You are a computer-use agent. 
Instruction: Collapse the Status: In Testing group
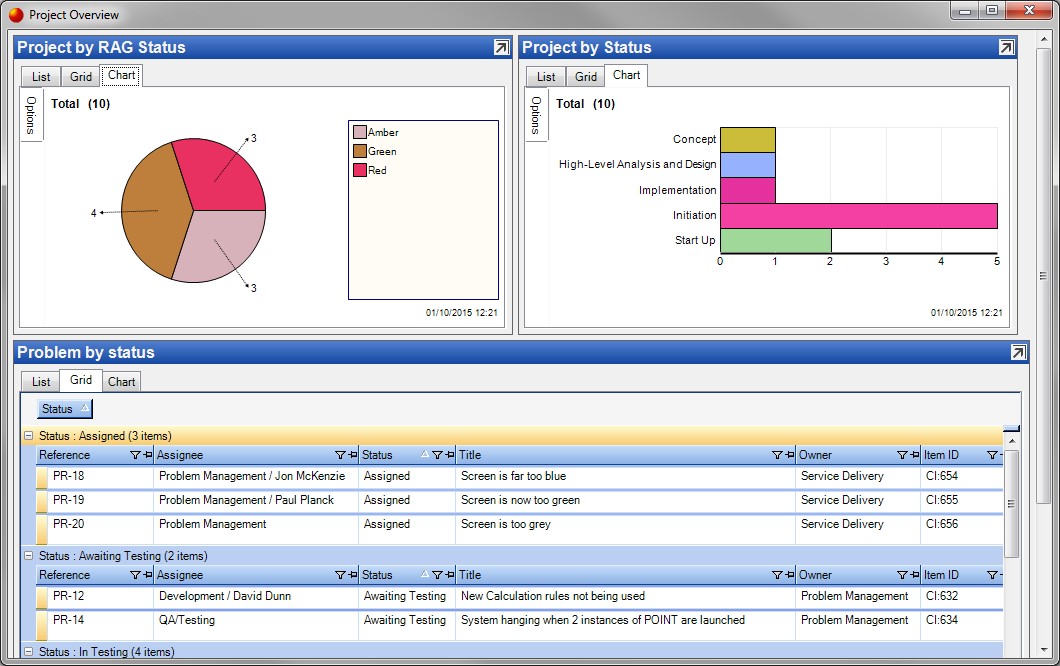tap(28, 652)
